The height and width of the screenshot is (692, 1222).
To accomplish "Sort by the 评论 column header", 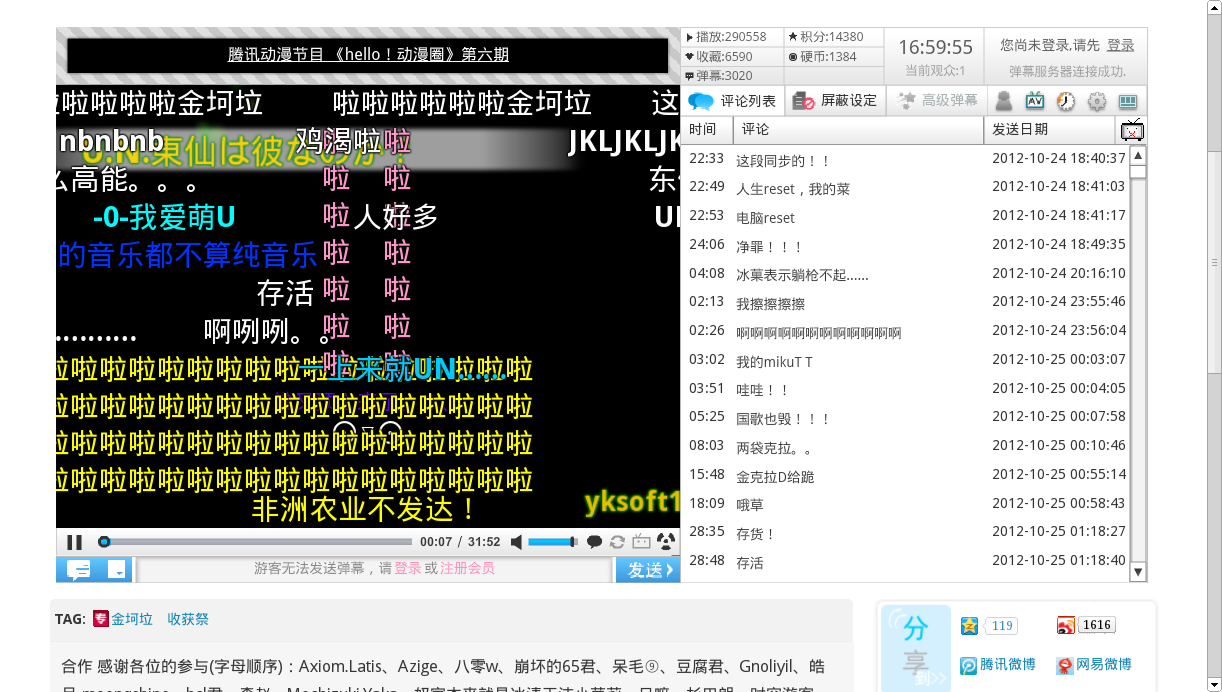I will [x=858, y=129].
